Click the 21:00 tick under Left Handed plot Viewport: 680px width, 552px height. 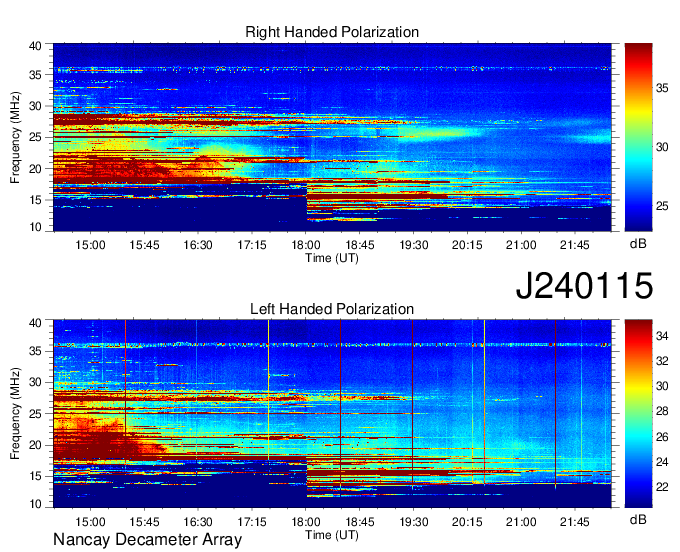pos(521,522)
